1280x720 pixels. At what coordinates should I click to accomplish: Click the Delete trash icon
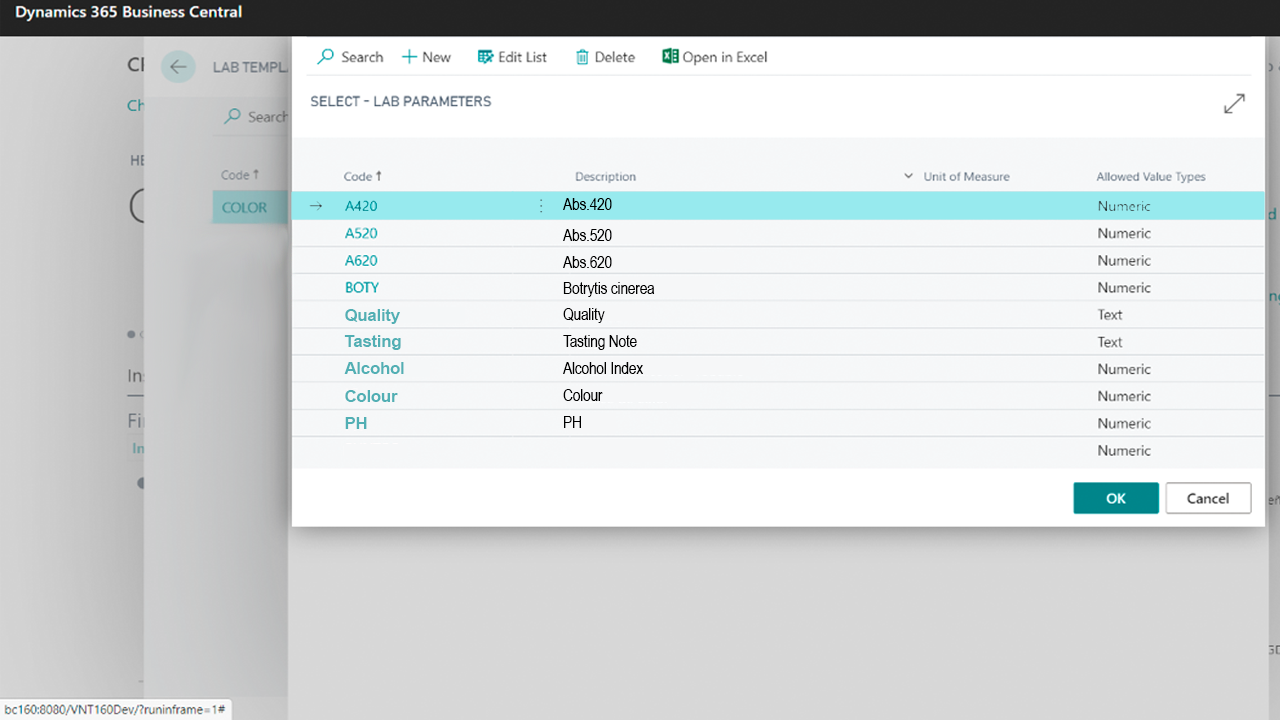click(582, 57)
